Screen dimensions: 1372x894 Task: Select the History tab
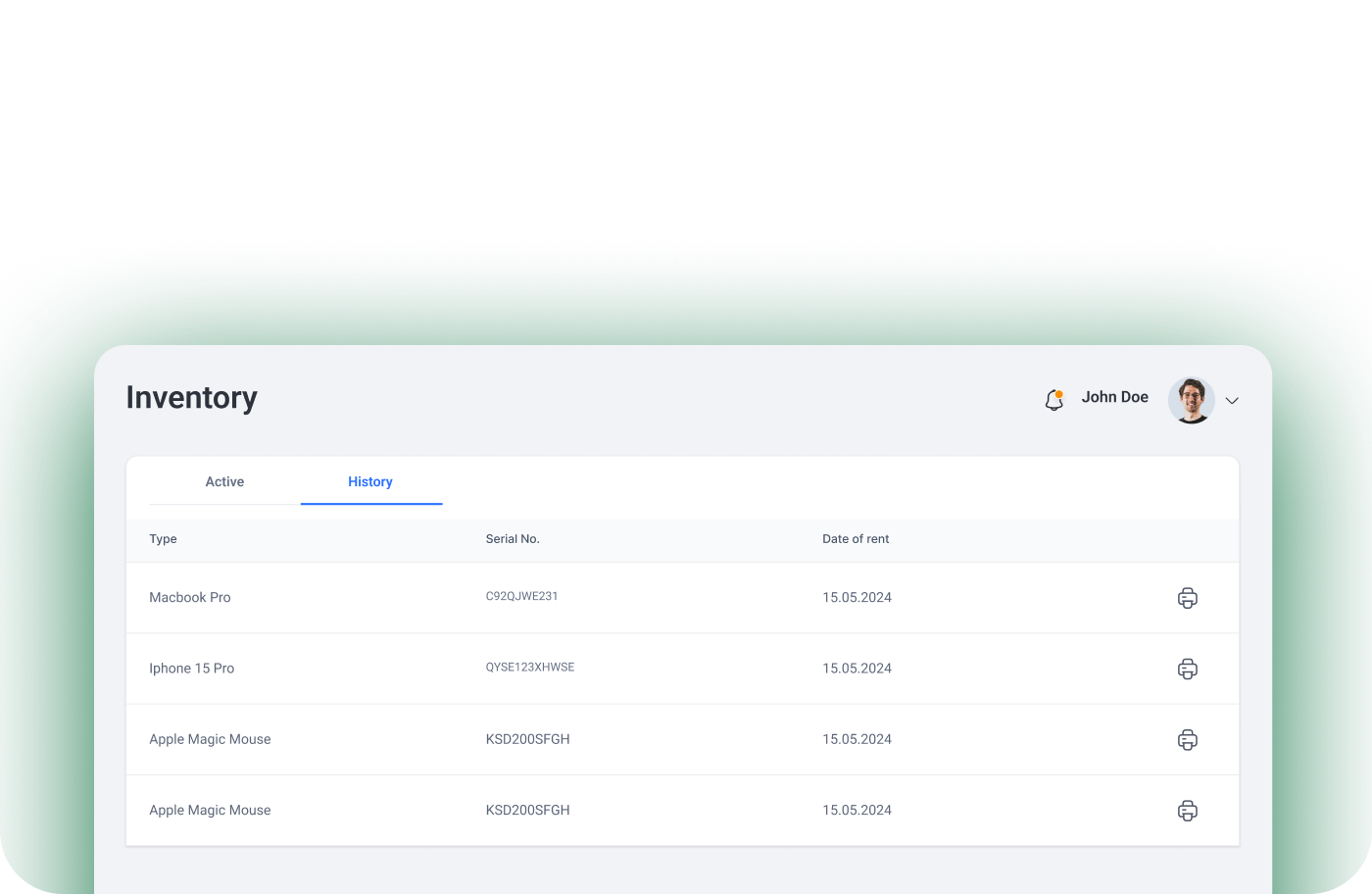pos(370,481)
